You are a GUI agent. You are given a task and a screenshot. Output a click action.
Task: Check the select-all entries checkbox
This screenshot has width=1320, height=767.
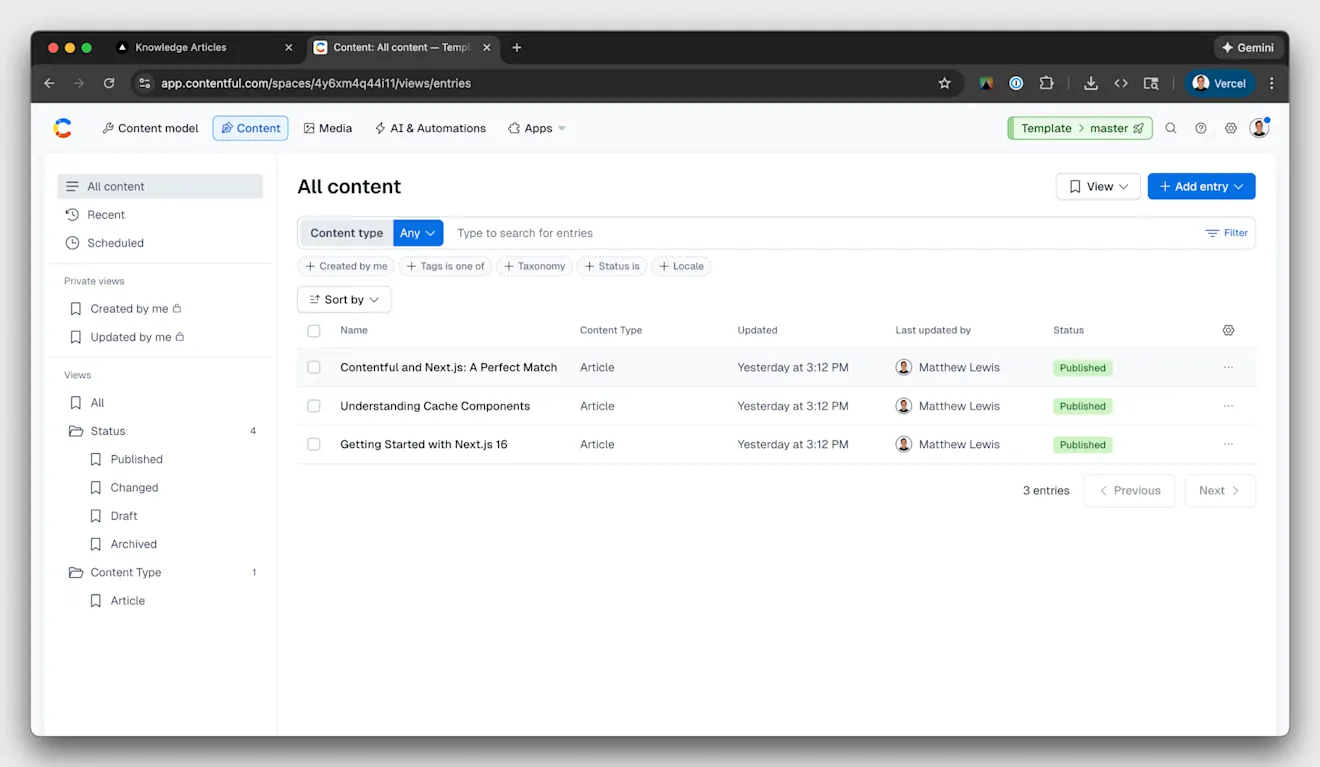click(313, 330)
